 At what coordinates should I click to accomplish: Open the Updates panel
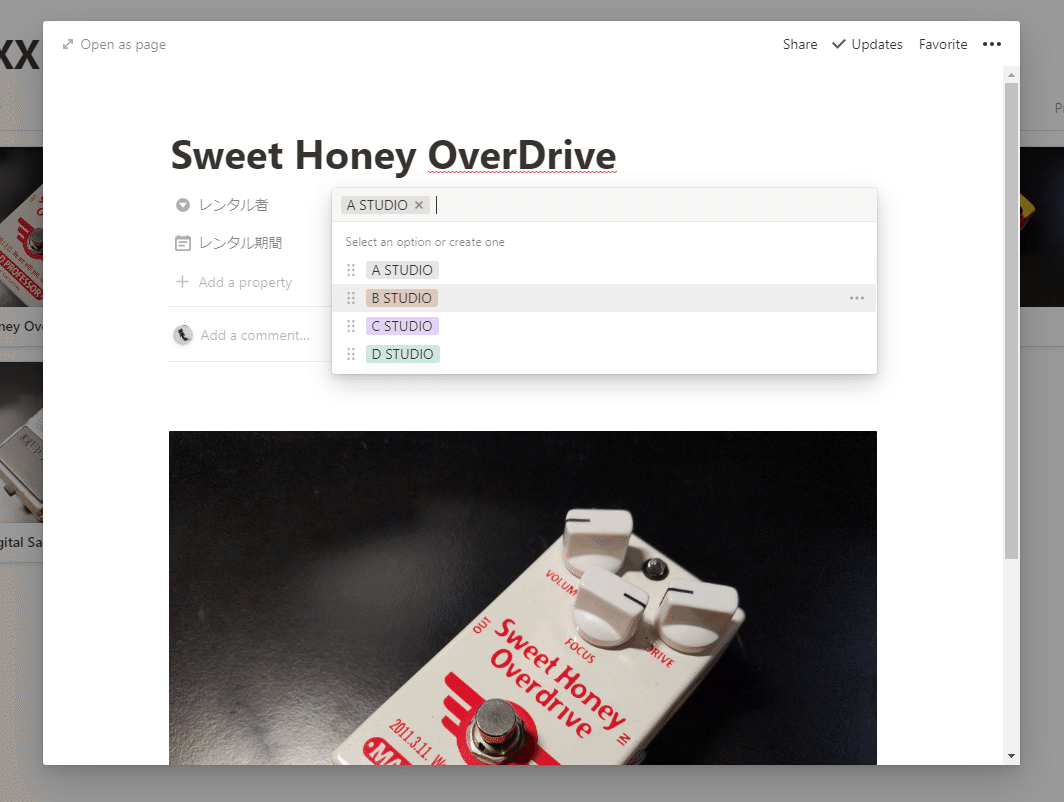(867, 44)
